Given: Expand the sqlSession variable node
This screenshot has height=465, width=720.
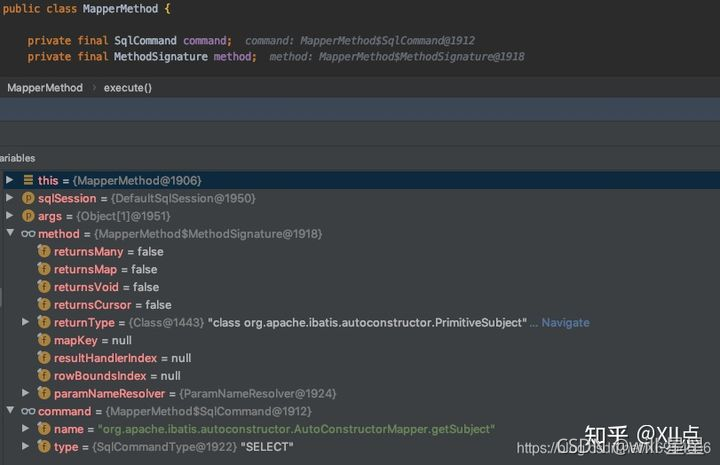Looking at the screenshot, I should point(9,198).
